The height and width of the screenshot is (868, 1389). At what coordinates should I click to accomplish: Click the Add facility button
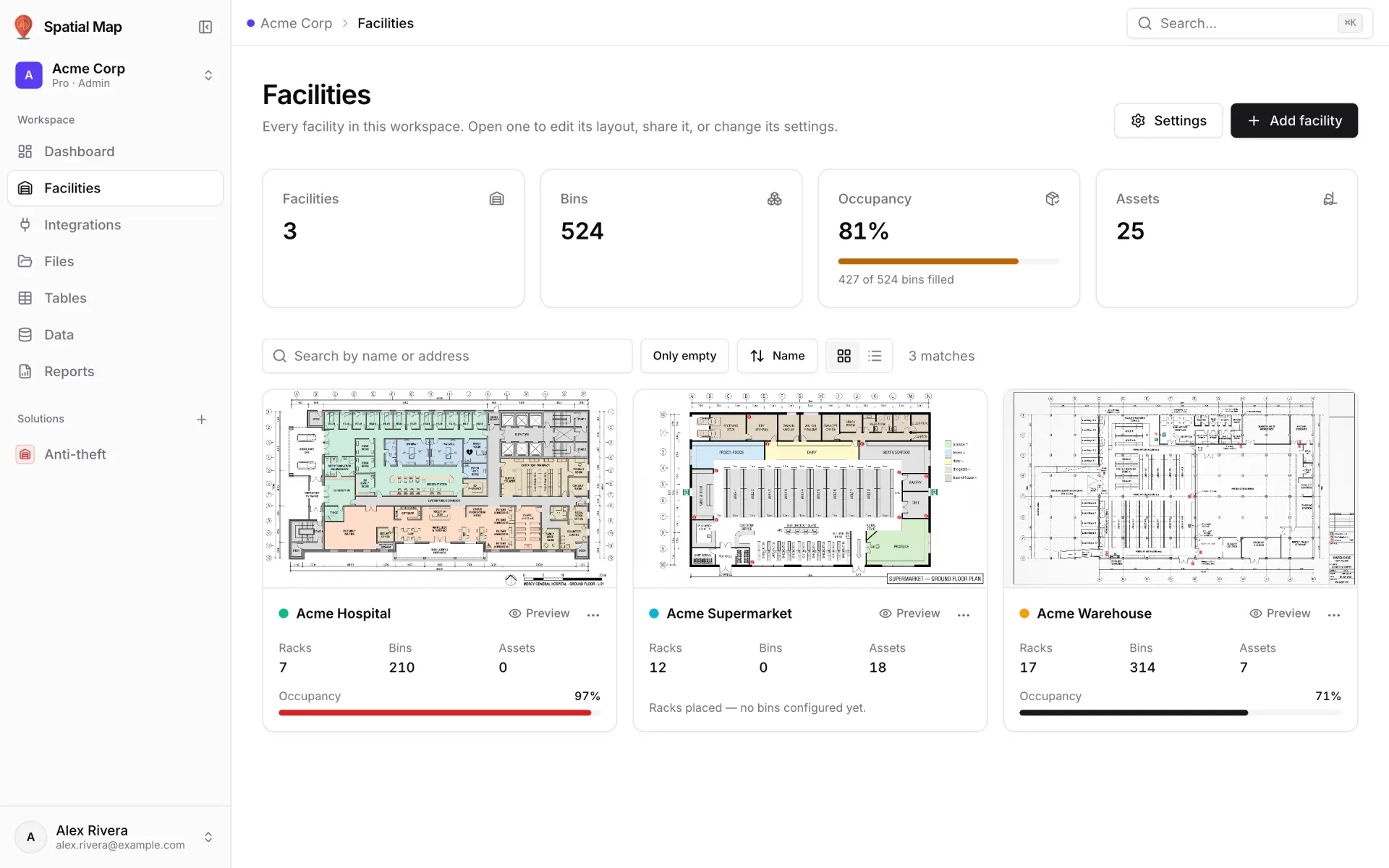[1294, 121]
